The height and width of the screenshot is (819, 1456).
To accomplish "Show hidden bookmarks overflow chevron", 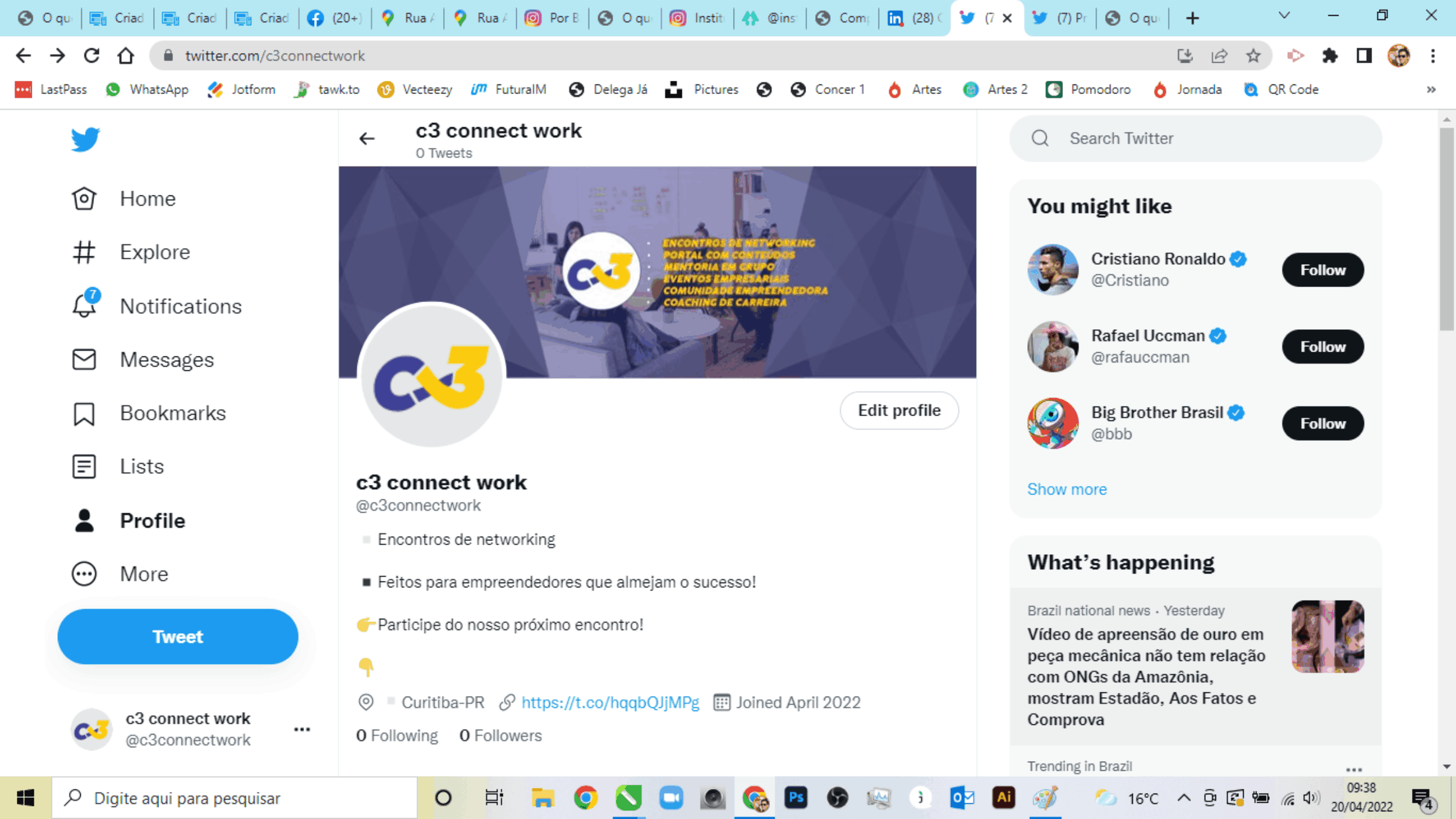I will [1431, 89].
